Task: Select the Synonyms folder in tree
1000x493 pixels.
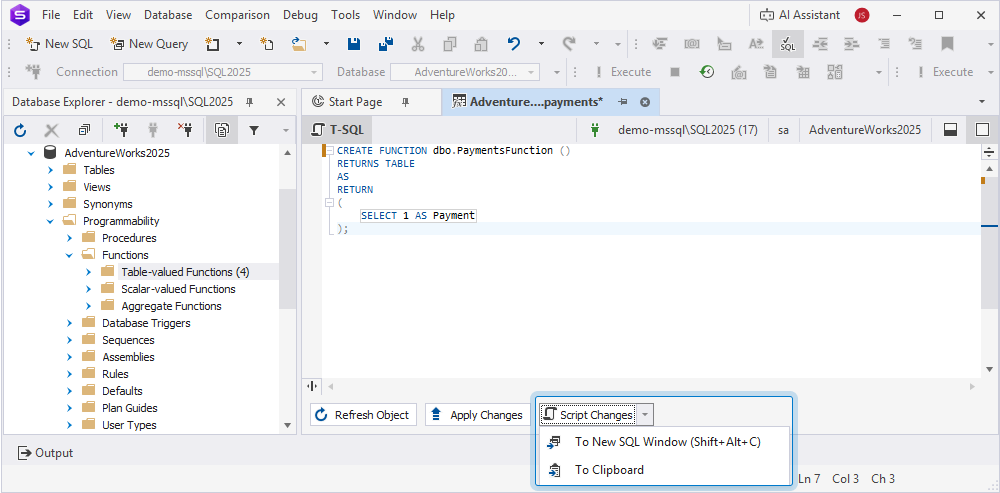Action: pos(108,204)
